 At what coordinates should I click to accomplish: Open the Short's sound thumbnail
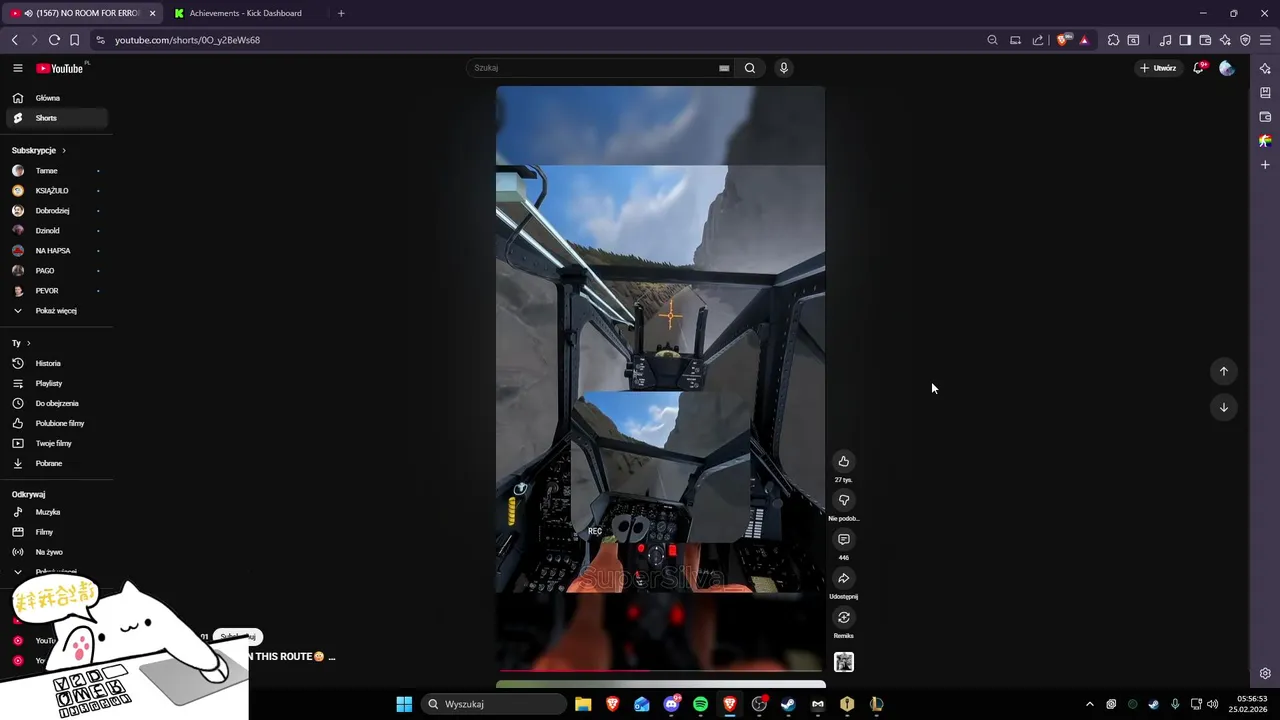pyautogui.click(x=844, y=662)
